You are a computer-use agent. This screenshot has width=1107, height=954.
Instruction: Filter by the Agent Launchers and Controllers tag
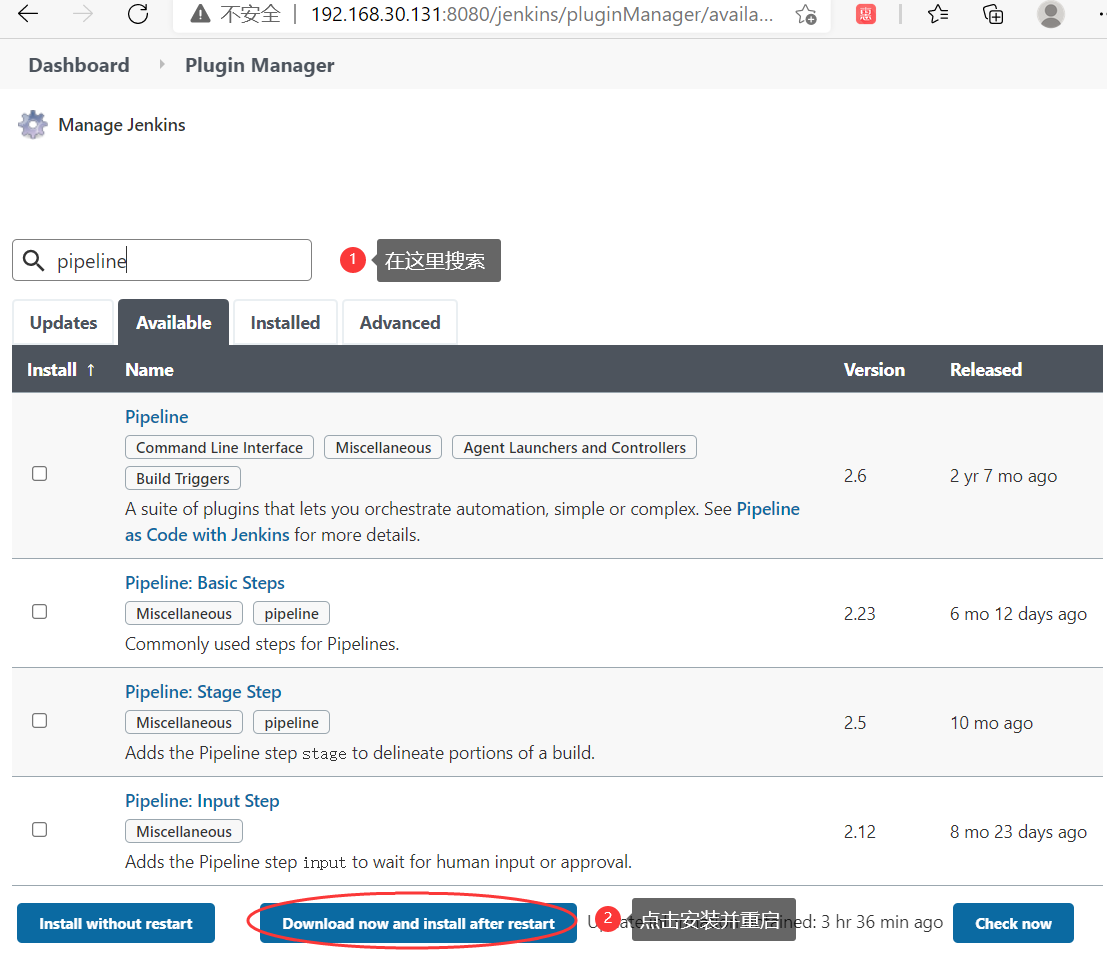click(575, 448)
